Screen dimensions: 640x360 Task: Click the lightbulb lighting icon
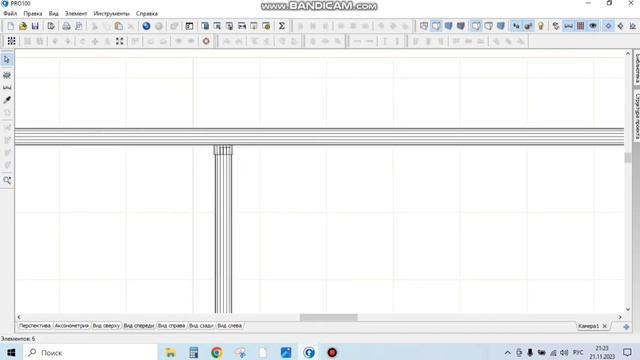541,26
